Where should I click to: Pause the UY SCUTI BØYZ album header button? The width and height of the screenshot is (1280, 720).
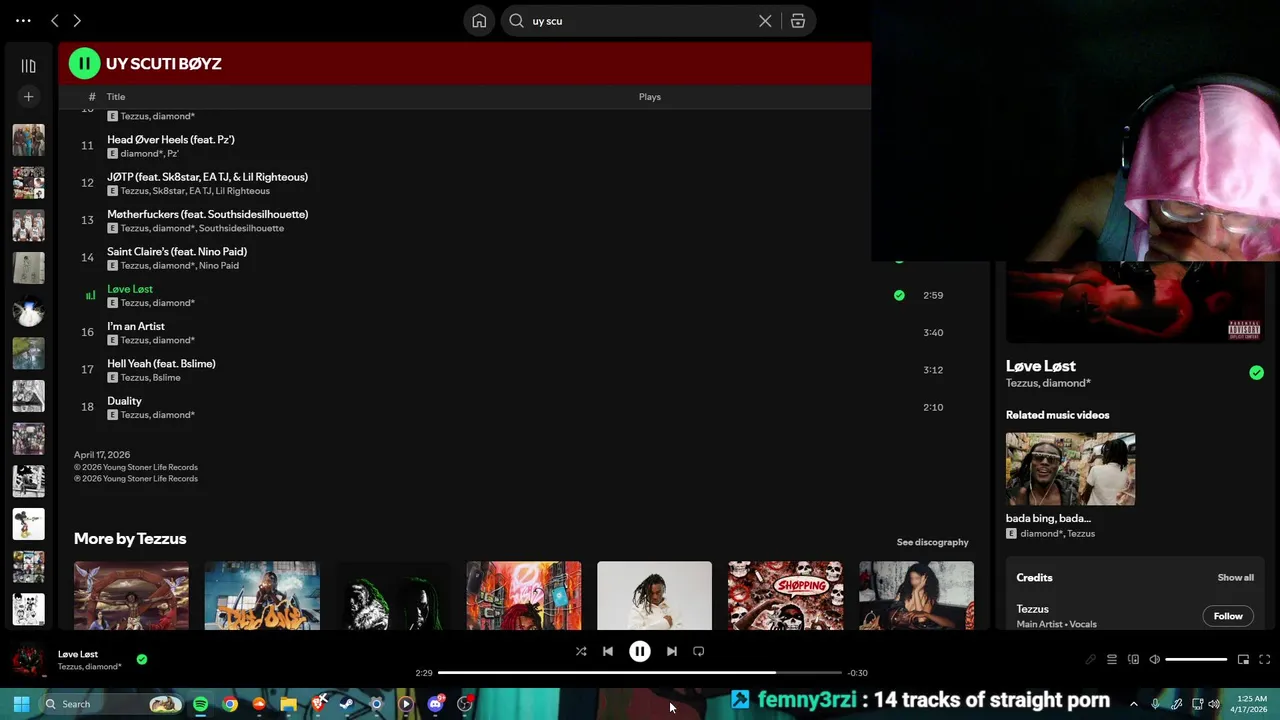[x=84, y=63]
